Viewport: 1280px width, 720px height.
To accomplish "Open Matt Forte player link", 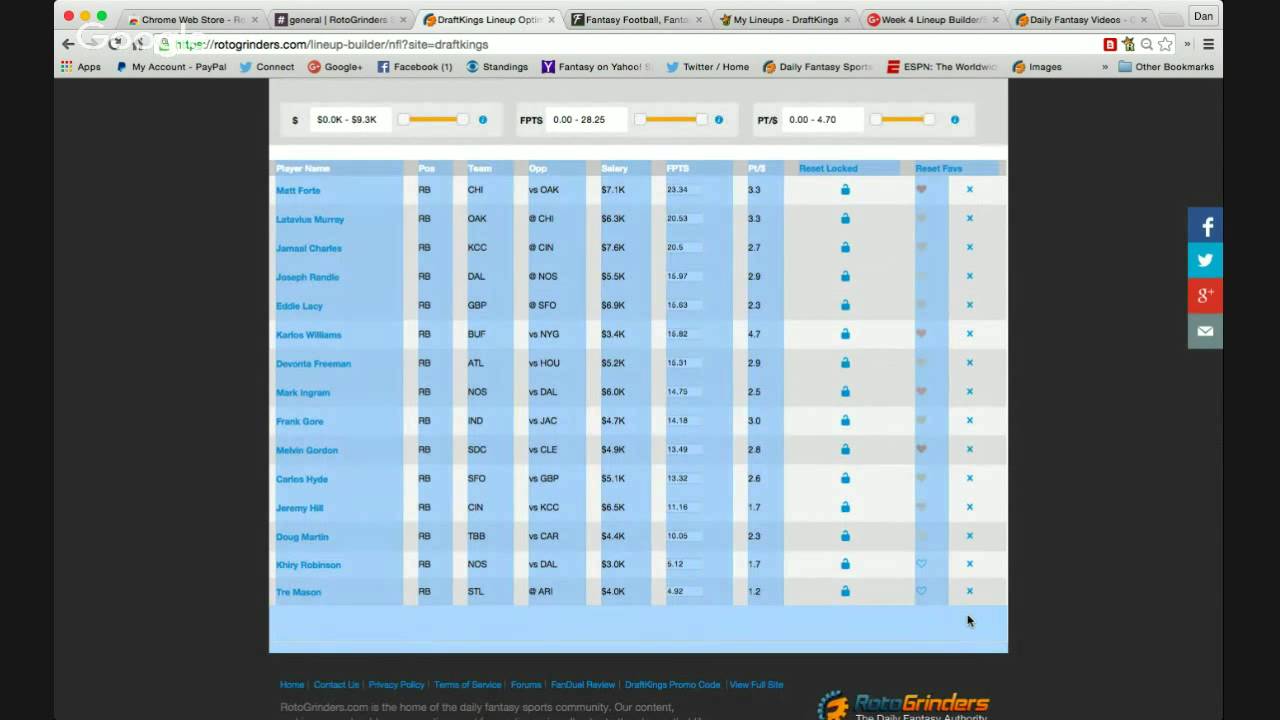I will (298, 190).
